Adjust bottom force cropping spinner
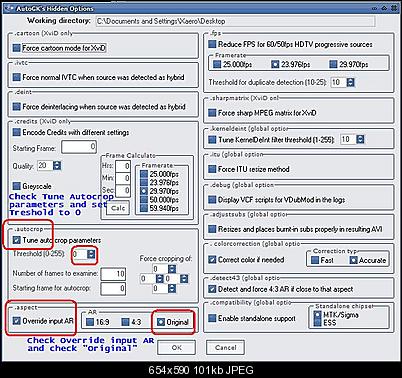The height and width of the screenshot is (378, 402). pyautogui.click(x=172, y=288)
